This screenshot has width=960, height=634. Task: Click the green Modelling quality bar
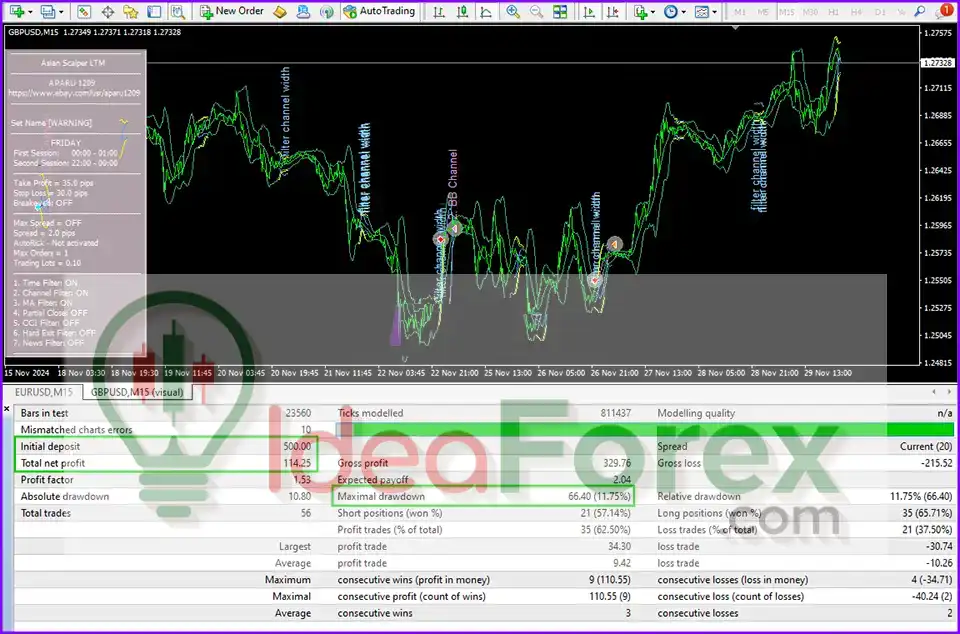pyautogui.click(x=645, y=430)
